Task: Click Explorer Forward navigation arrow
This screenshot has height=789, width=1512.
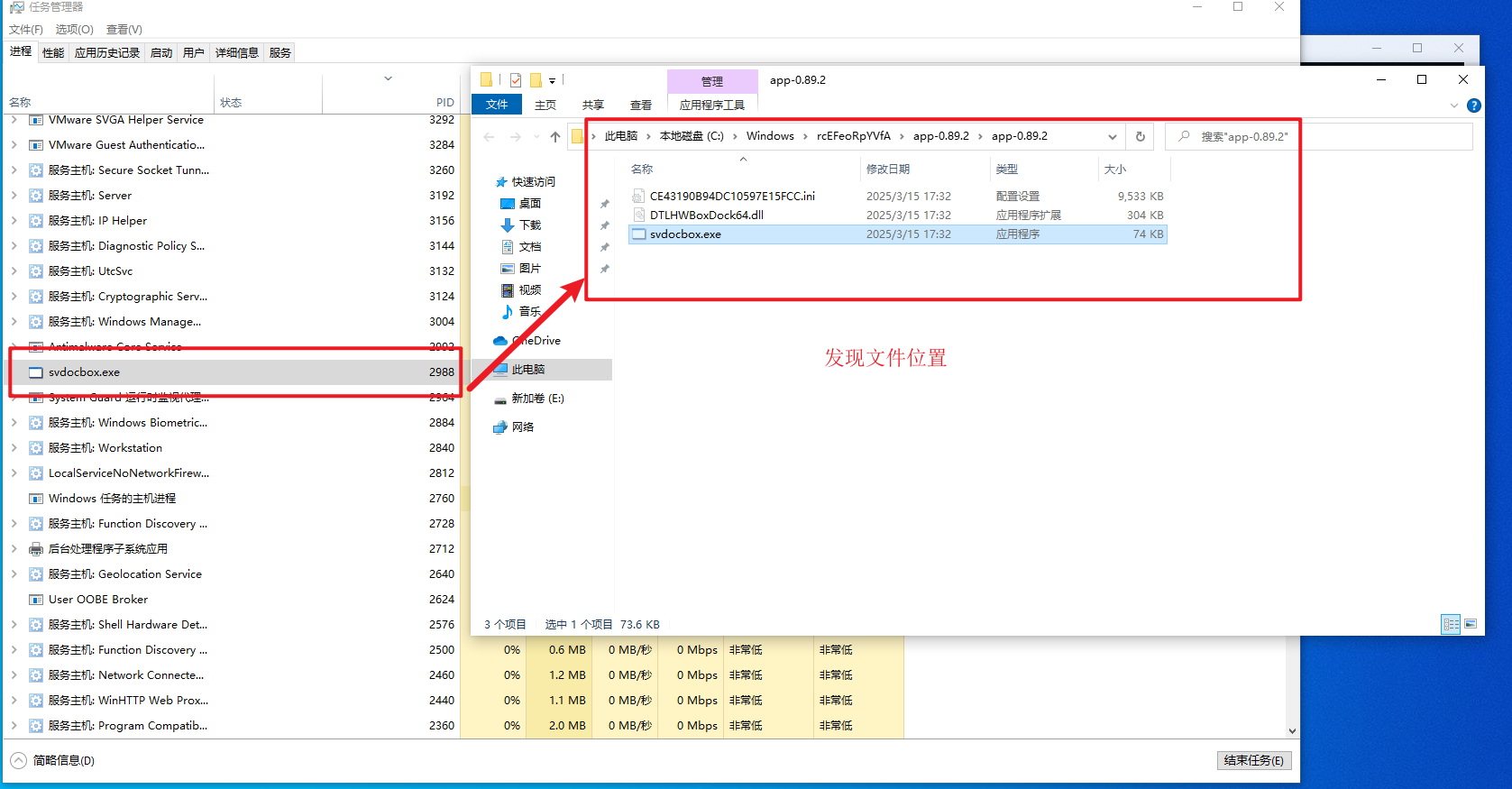Action: click(515, 137)
